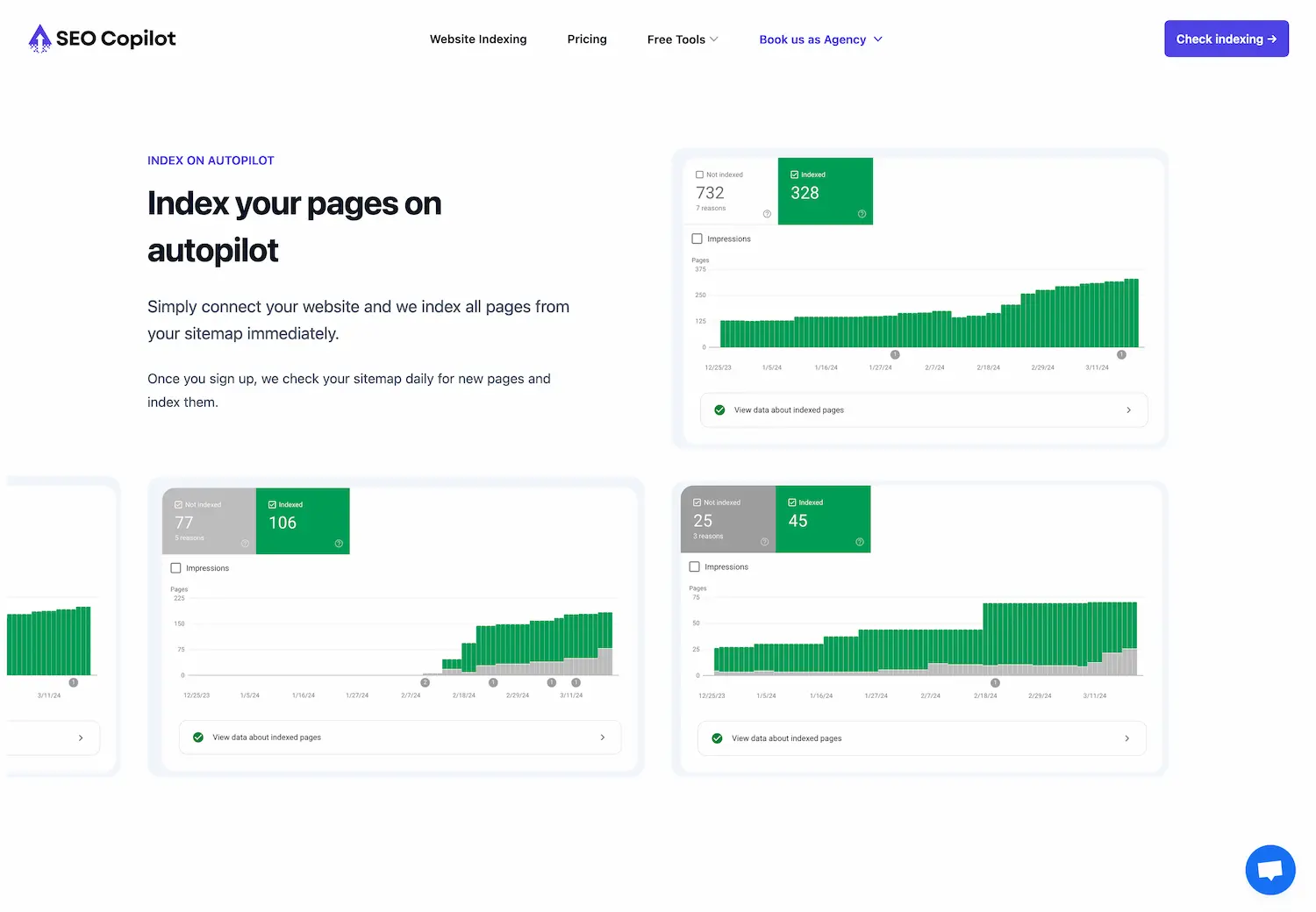Click the SEO Copilot rocket logo
This screenshot has height=912, width=1316.
click(39, 38)
